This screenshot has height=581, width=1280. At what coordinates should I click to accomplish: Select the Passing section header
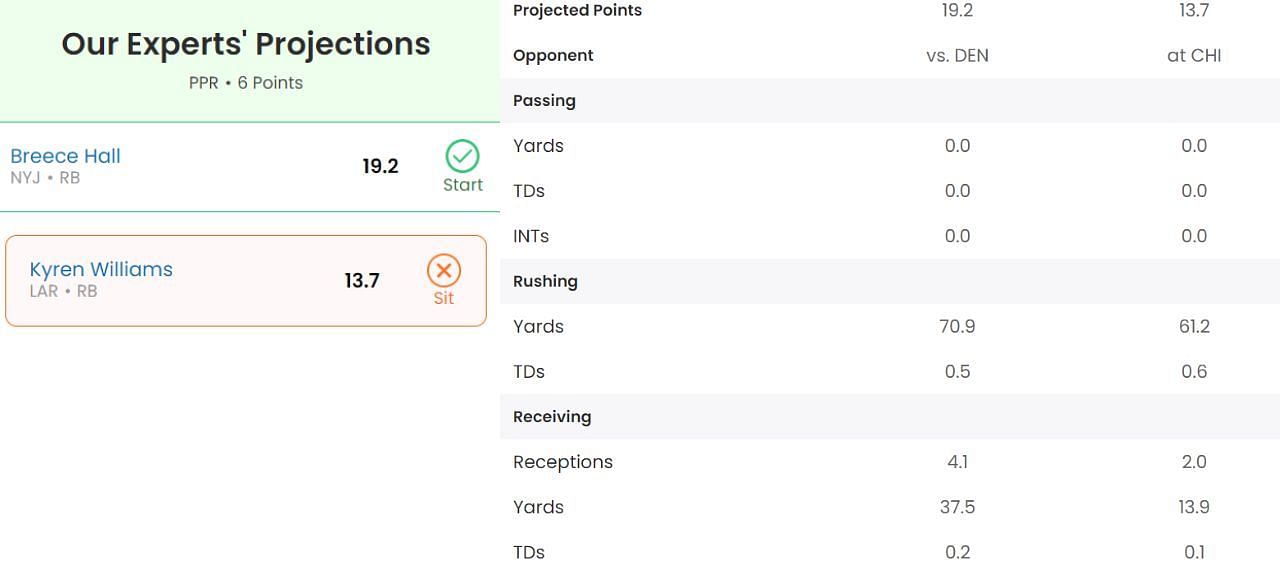pos(544,100)
